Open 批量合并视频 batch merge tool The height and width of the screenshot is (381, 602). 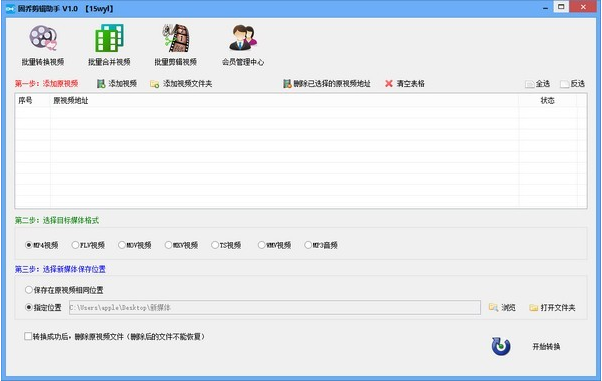[x=109, y=45]
